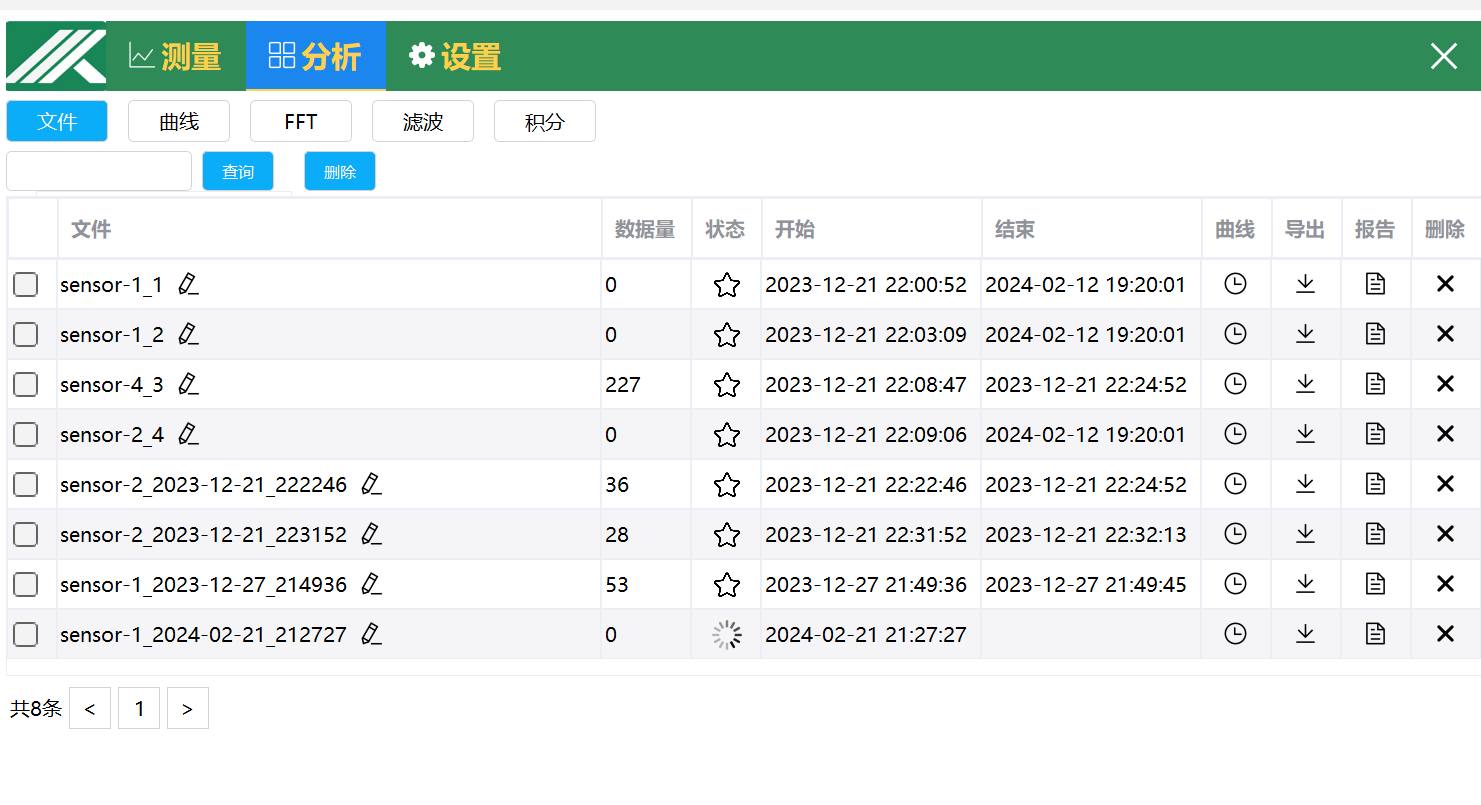Screen dimensions: 1481x805
Task: Open report for sensor-1_2023-12-27_214936
Action: pyautogui.click(x=1376, y=584)
